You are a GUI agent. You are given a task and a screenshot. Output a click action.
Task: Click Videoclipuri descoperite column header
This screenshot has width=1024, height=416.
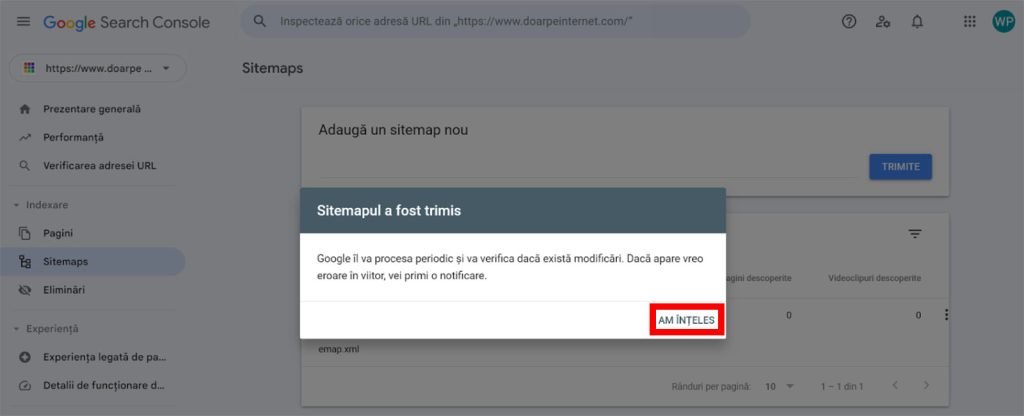(874, 278)
